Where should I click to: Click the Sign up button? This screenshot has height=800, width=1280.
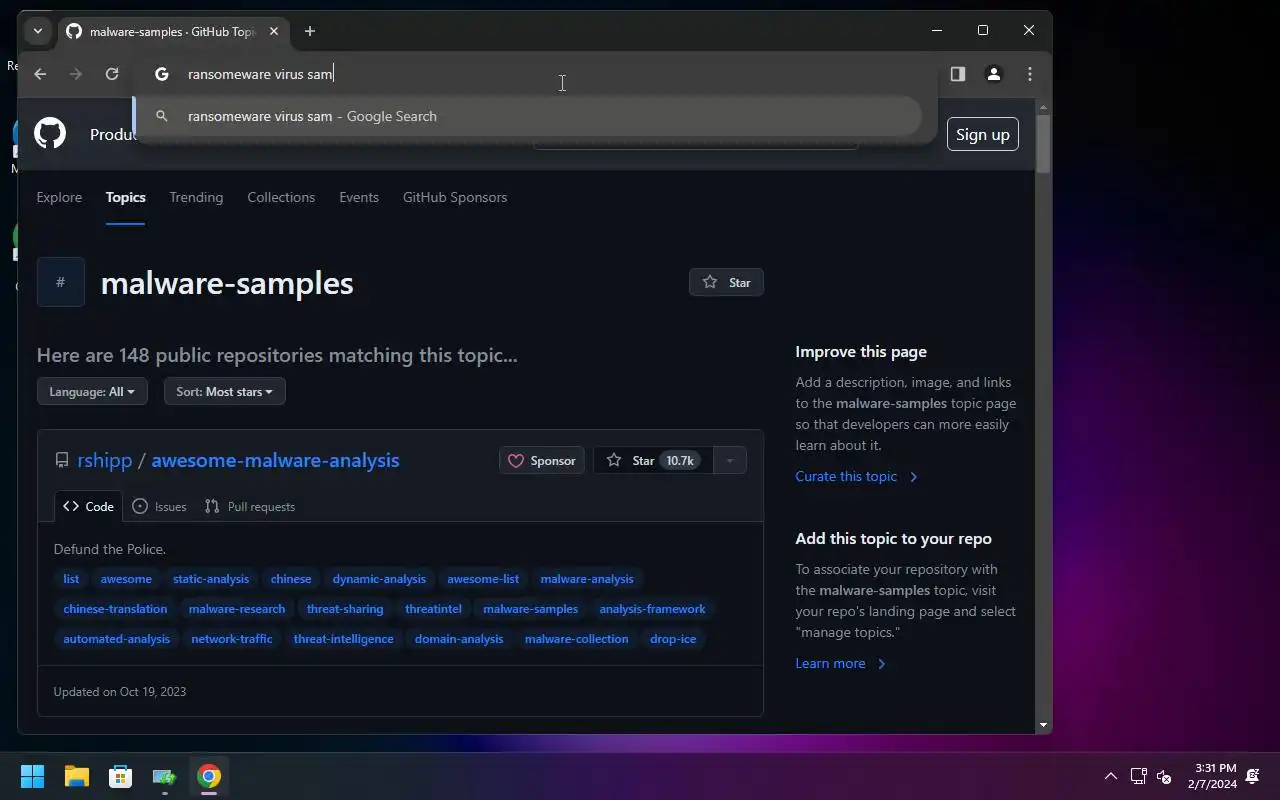pyautogui.click(x=983, y=134)
